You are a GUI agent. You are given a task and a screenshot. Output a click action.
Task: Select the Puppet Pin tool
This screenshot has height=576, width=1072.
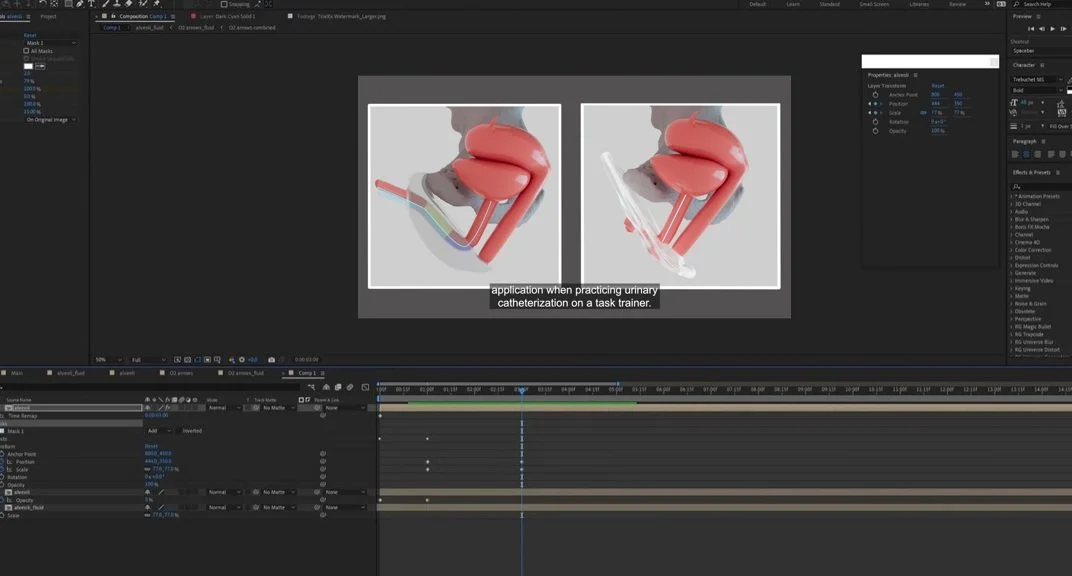coord(157,4)
